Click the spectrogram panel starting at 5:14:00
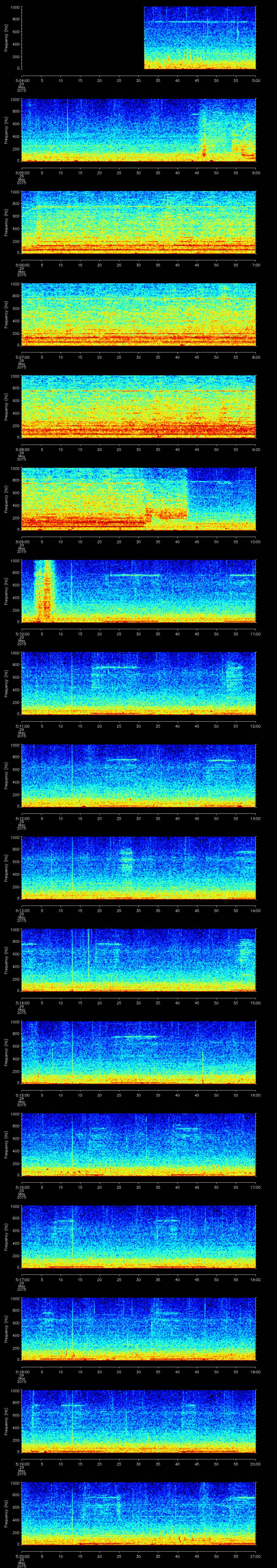 tap(139, 960)
